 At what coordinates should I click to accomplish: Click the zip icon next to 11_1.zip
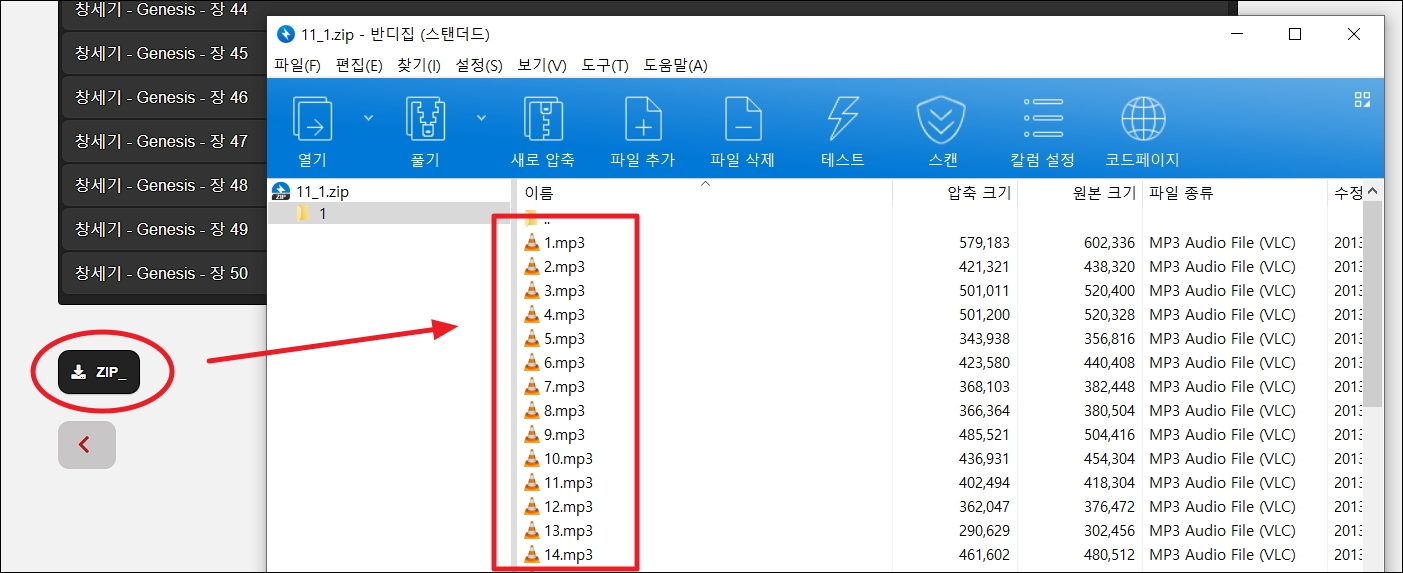pos(281,192)
